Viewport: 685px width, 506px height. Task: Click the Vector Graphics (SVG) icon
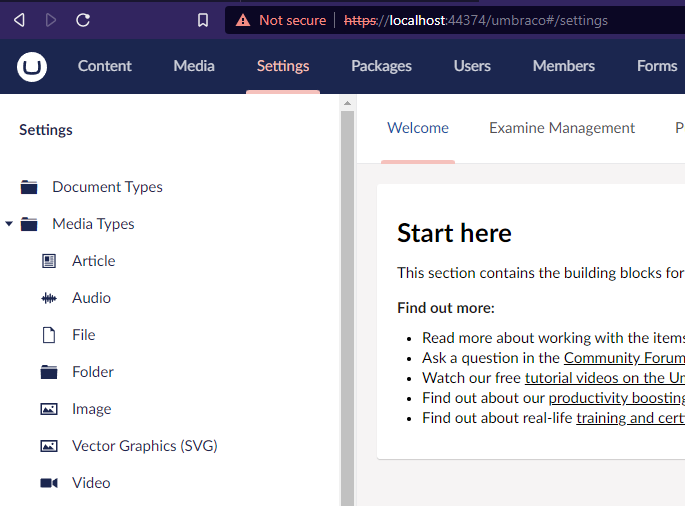(x=49, y=446)
